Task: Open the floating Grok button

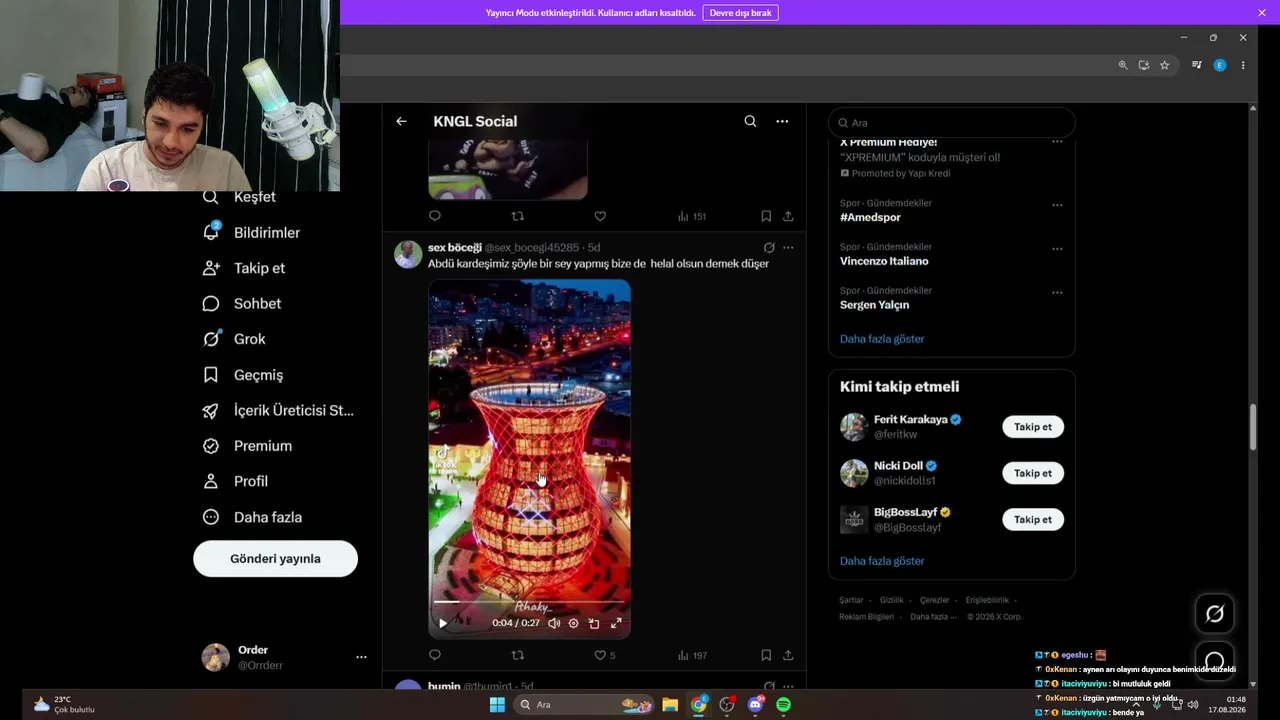Action: 1215,614
